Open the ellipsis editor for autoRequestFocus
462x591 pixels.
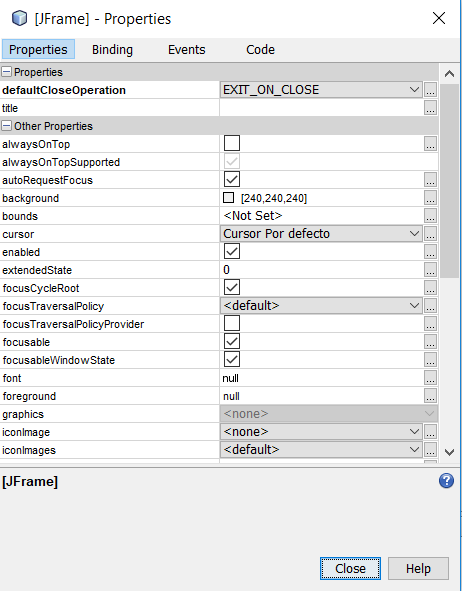tap(430, 180)
